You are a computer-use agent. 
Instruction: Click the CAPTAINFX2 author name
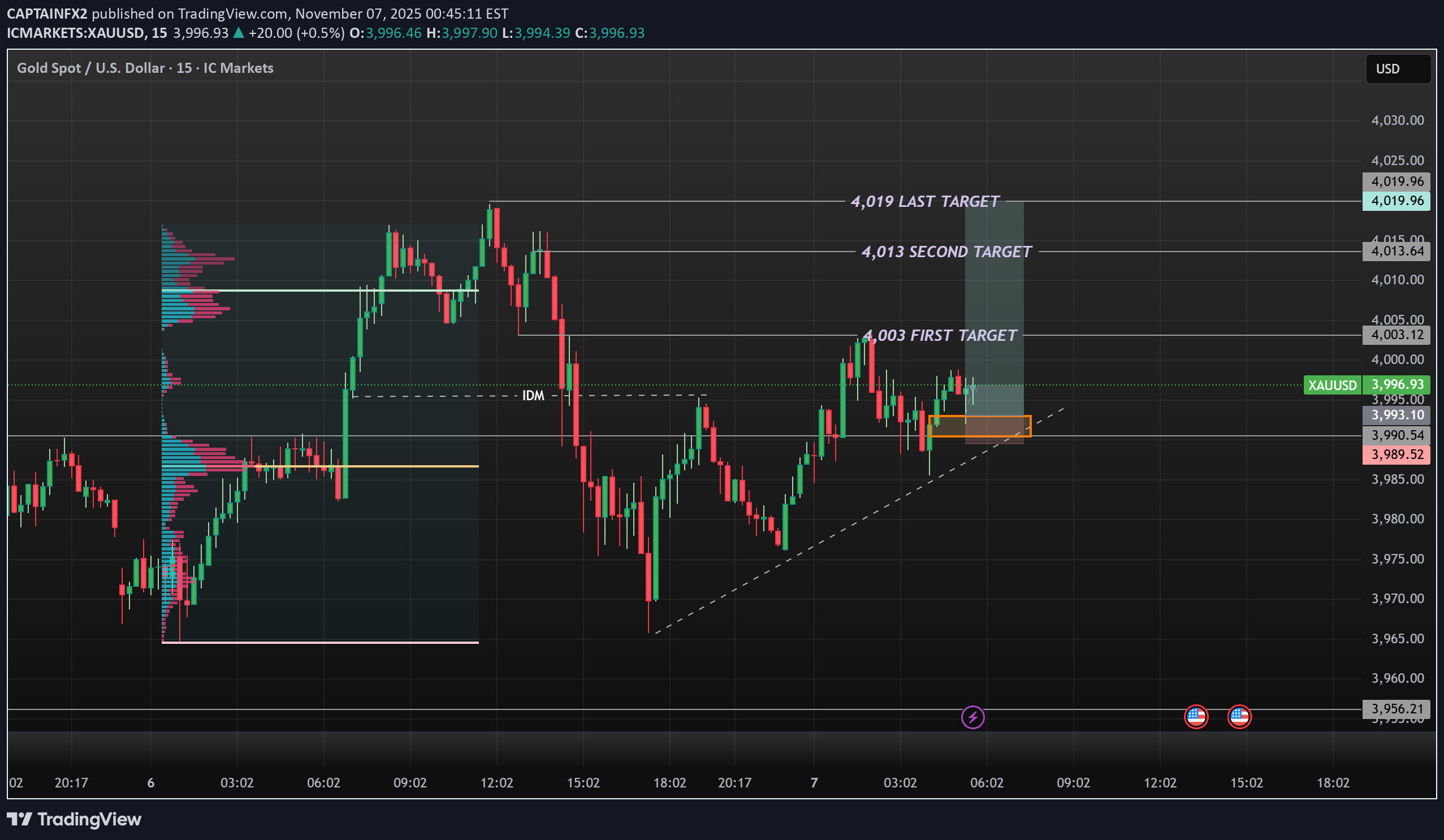click(x=47, y=13)
